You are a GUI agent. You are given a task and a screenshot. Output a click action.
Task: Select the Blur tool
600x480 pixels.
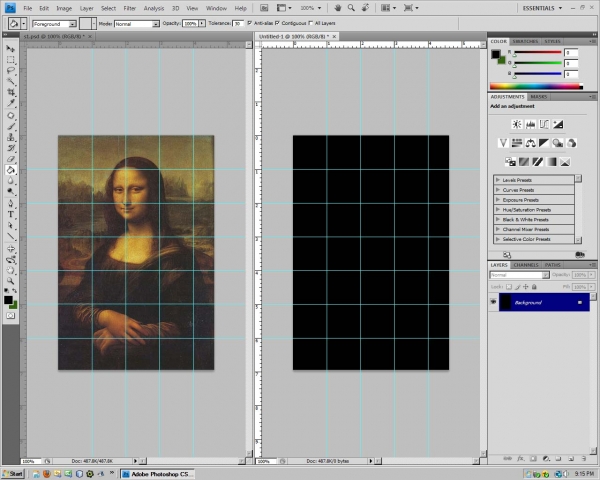(10, 181)
